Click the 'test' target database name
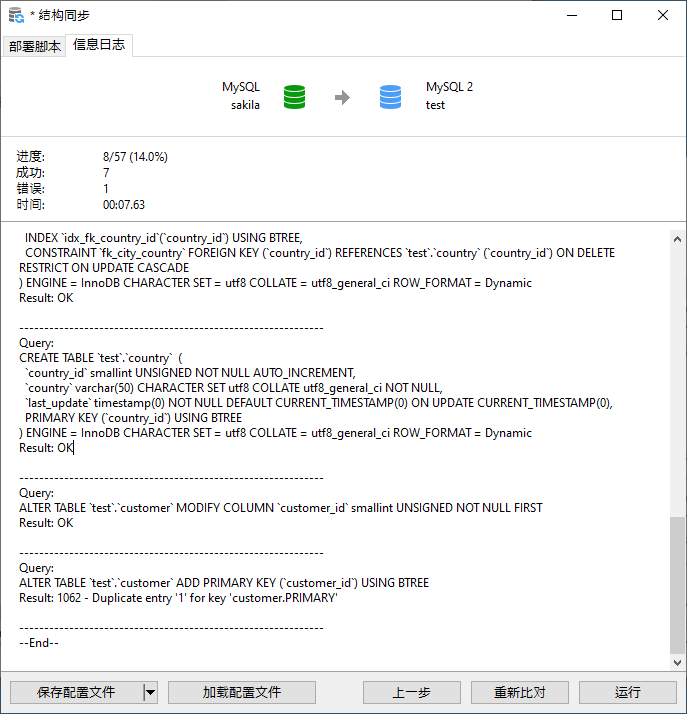 click(435, 105)
